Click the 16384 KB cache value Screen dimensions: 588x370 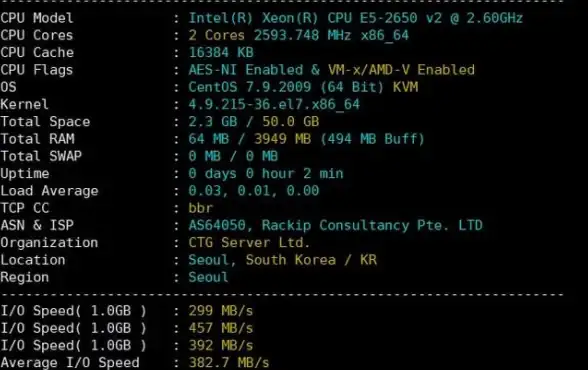coord(221,52)
